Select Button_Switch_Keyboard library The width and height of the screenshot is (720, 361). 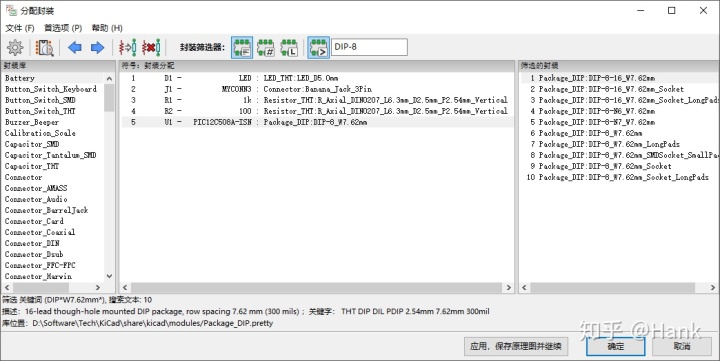coord(54,89)
